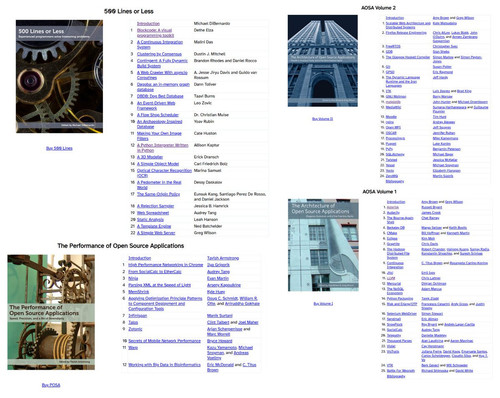Screen dimensions: 500x398
Task: Follow the Buy 500 Lines link
Action: click(59, 148)
